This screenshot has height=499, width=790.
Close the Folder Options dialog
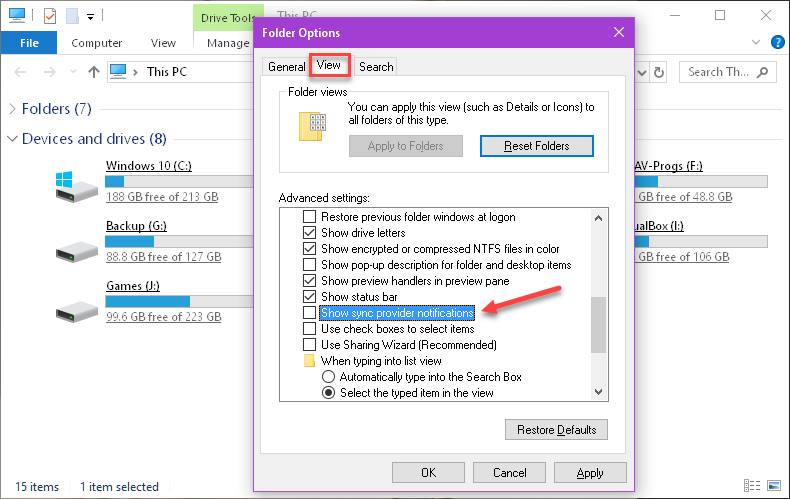pos(619,32)
